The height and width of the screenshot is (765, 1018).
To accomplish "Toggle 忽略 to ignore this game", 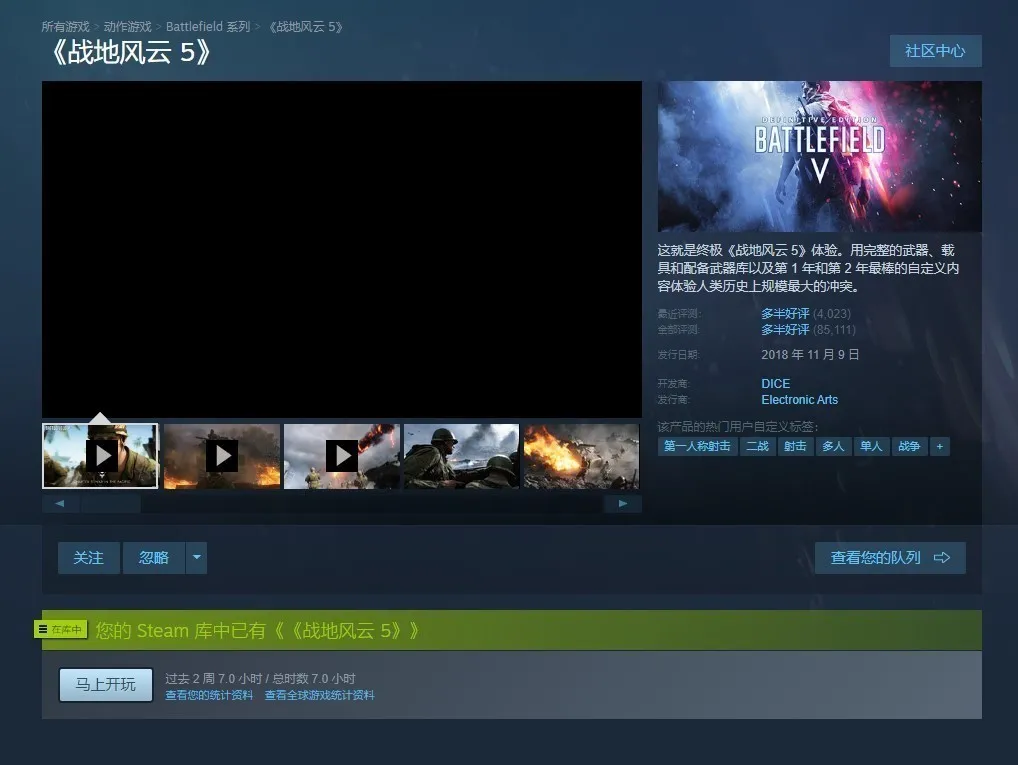I will click(153, 558).
